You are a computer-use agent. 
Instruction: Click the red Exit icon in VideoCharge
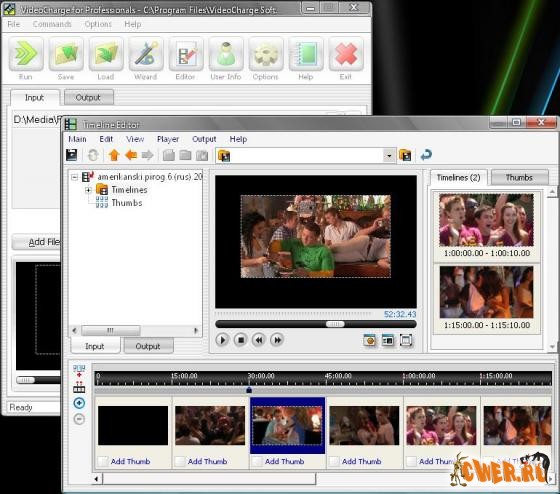[x=346, y=55]
